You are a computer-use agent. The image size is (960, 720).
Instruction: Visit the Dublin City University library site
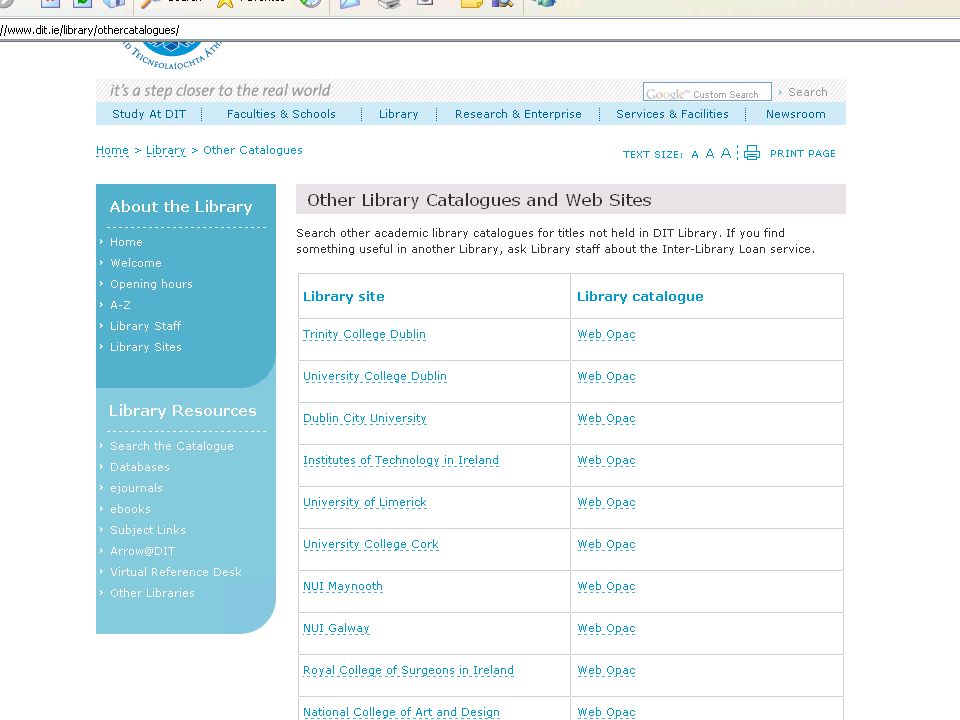(364, 418)
